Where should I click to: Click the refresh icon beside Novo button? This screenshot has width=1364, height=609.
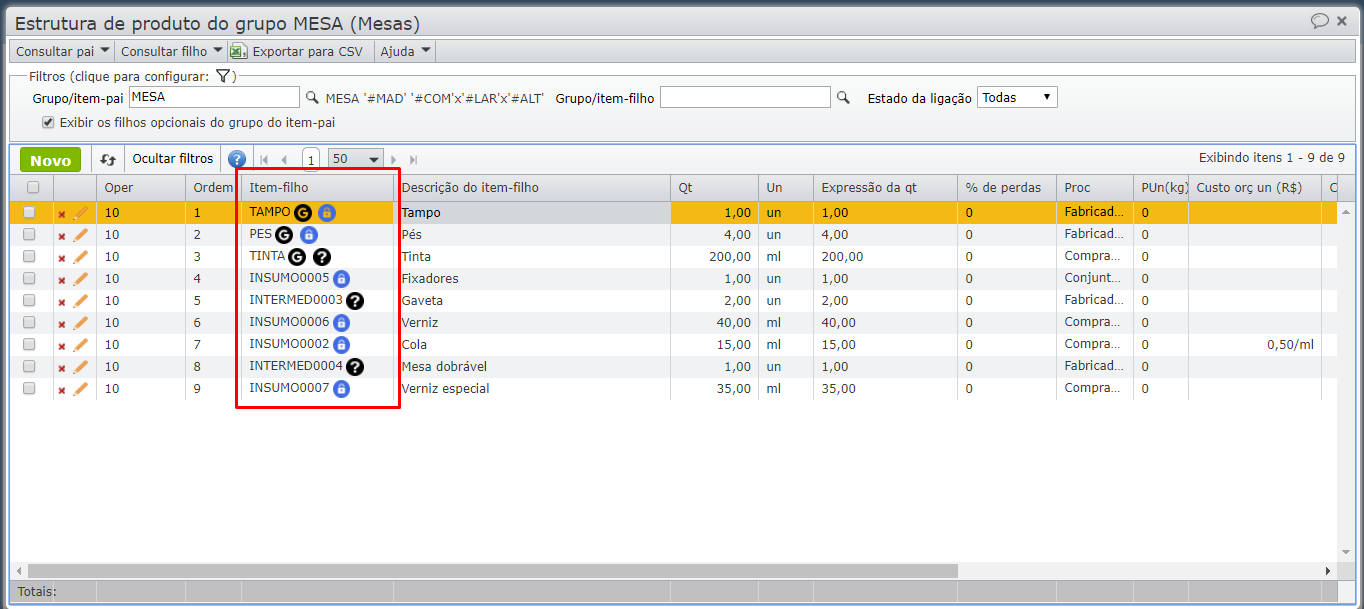click(x=108, y=159)
